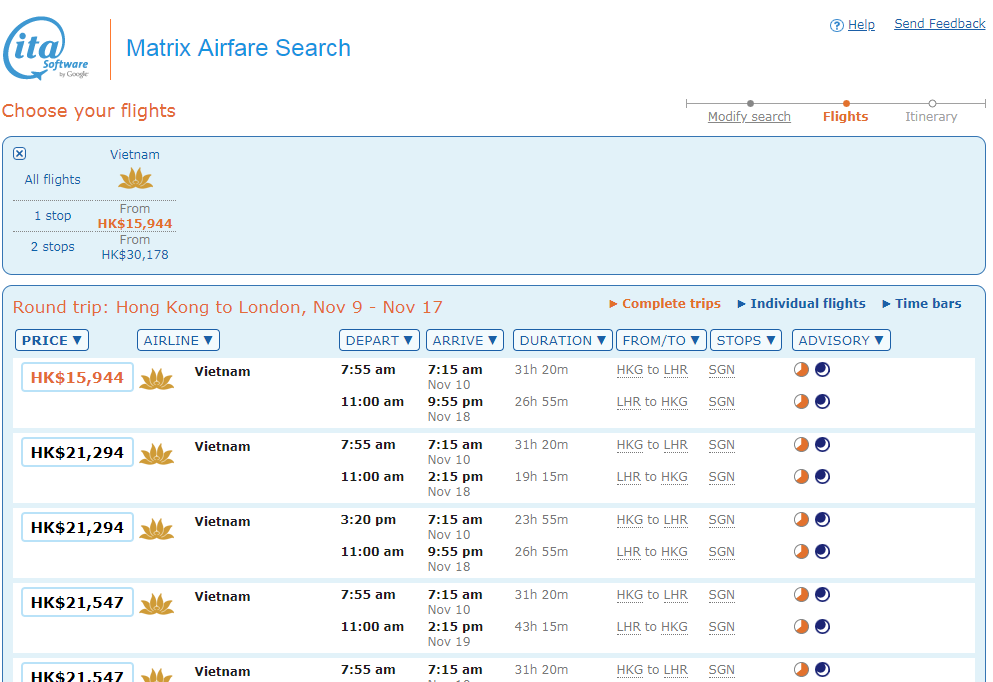Click orange long-layover advisory icon on first row
This screenshot has height=682, width=993.
(x=801, y=370)
